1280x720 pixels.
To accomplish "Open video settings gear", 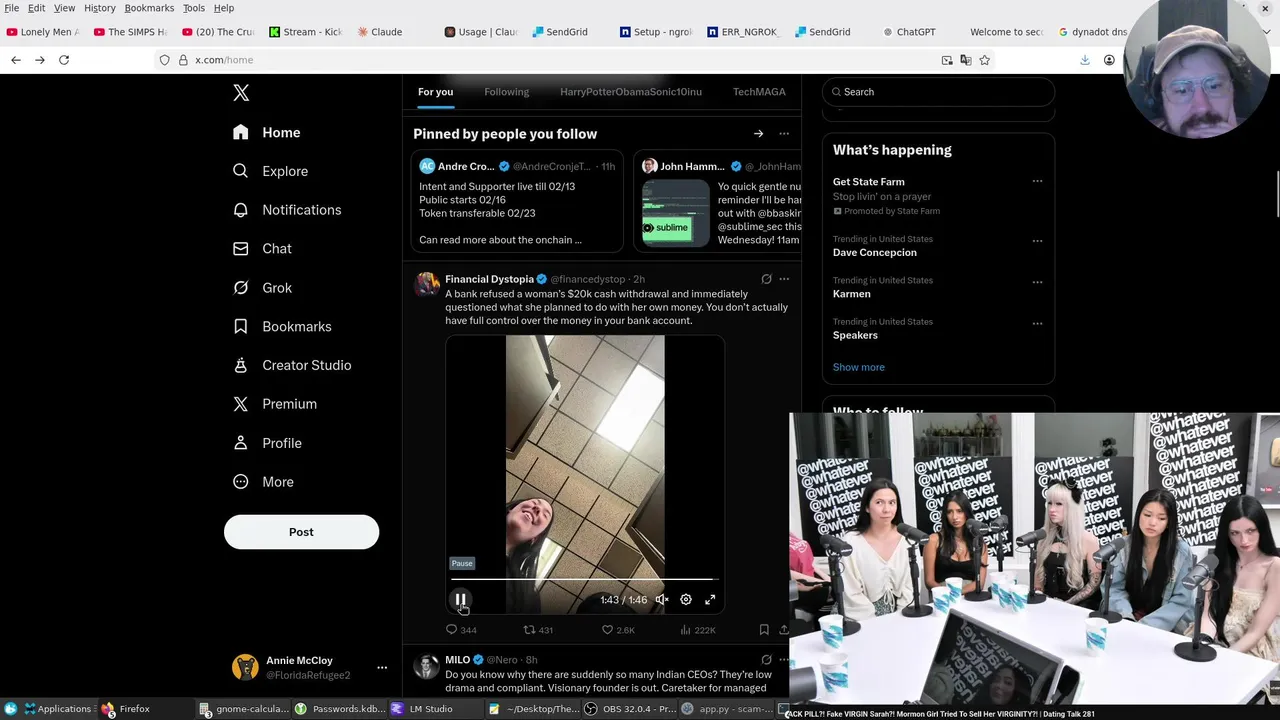I will [686, 600].
